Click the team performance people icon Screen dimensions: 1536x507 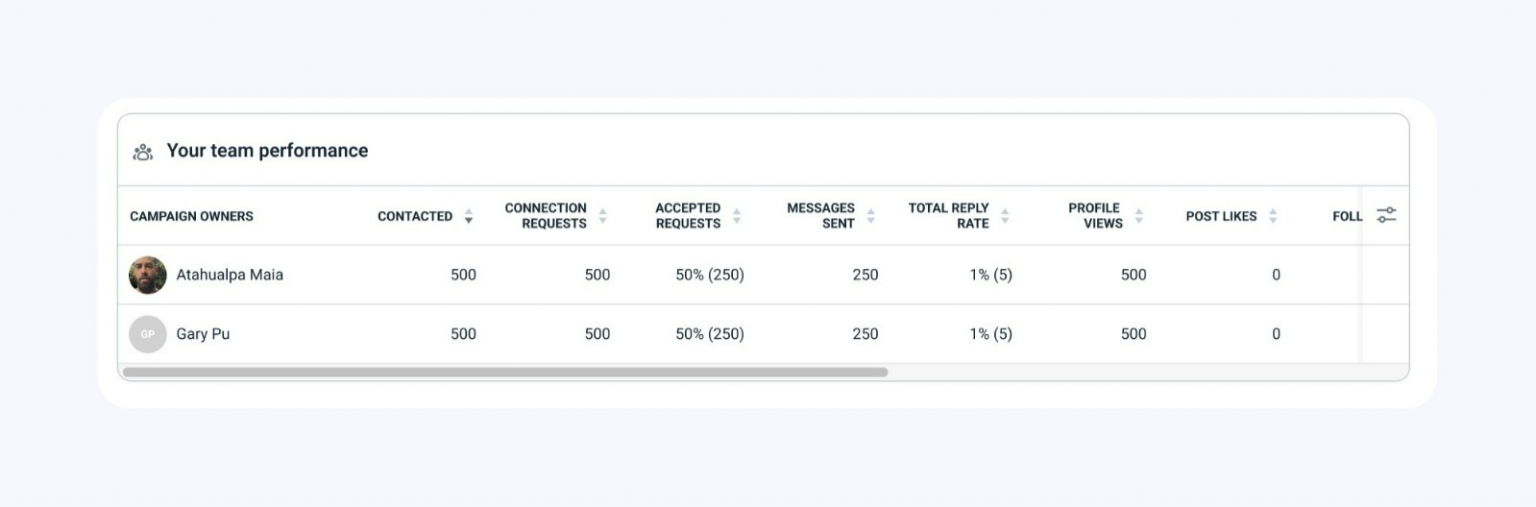(x=143, y=152)
